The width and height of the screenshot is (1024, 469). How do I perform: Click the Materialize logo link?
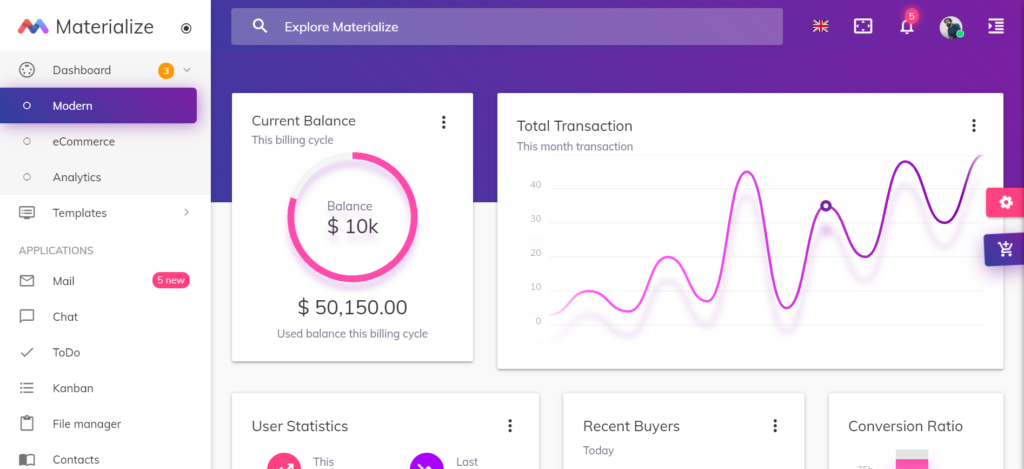[86, 27]
